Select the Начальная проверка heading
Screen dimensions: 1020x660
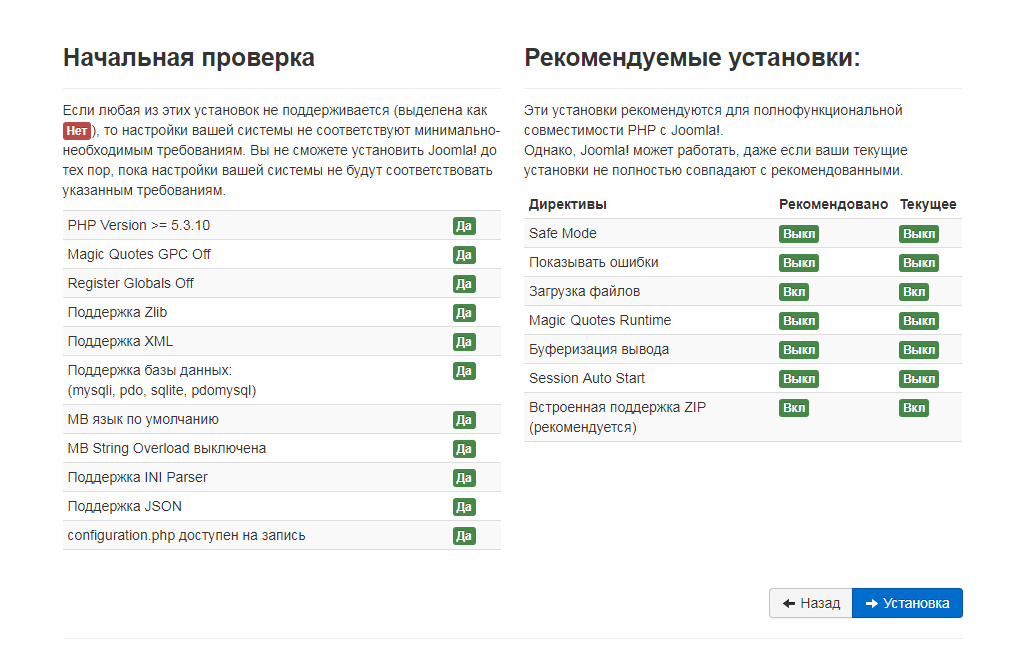189,58
